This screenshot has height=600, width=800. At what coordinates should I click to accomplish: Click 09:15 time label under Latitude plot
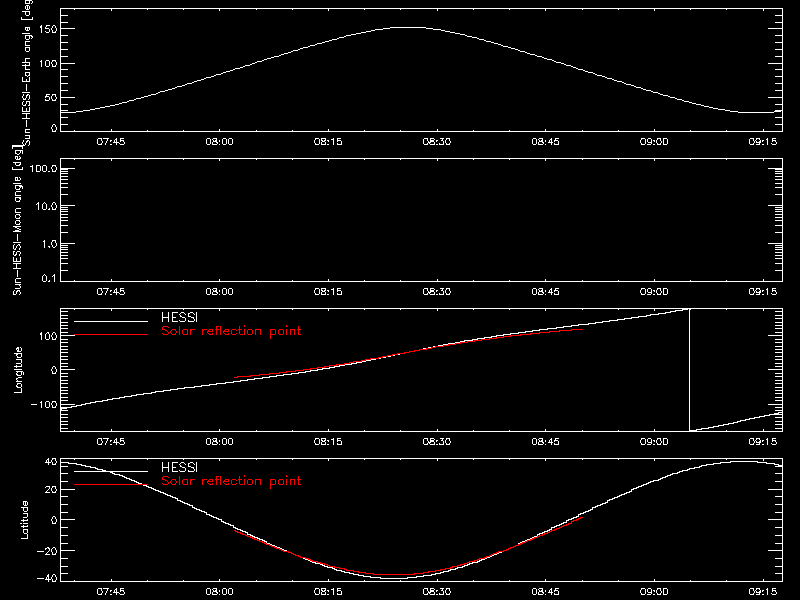pyautogui.click(x=763, y=592)
